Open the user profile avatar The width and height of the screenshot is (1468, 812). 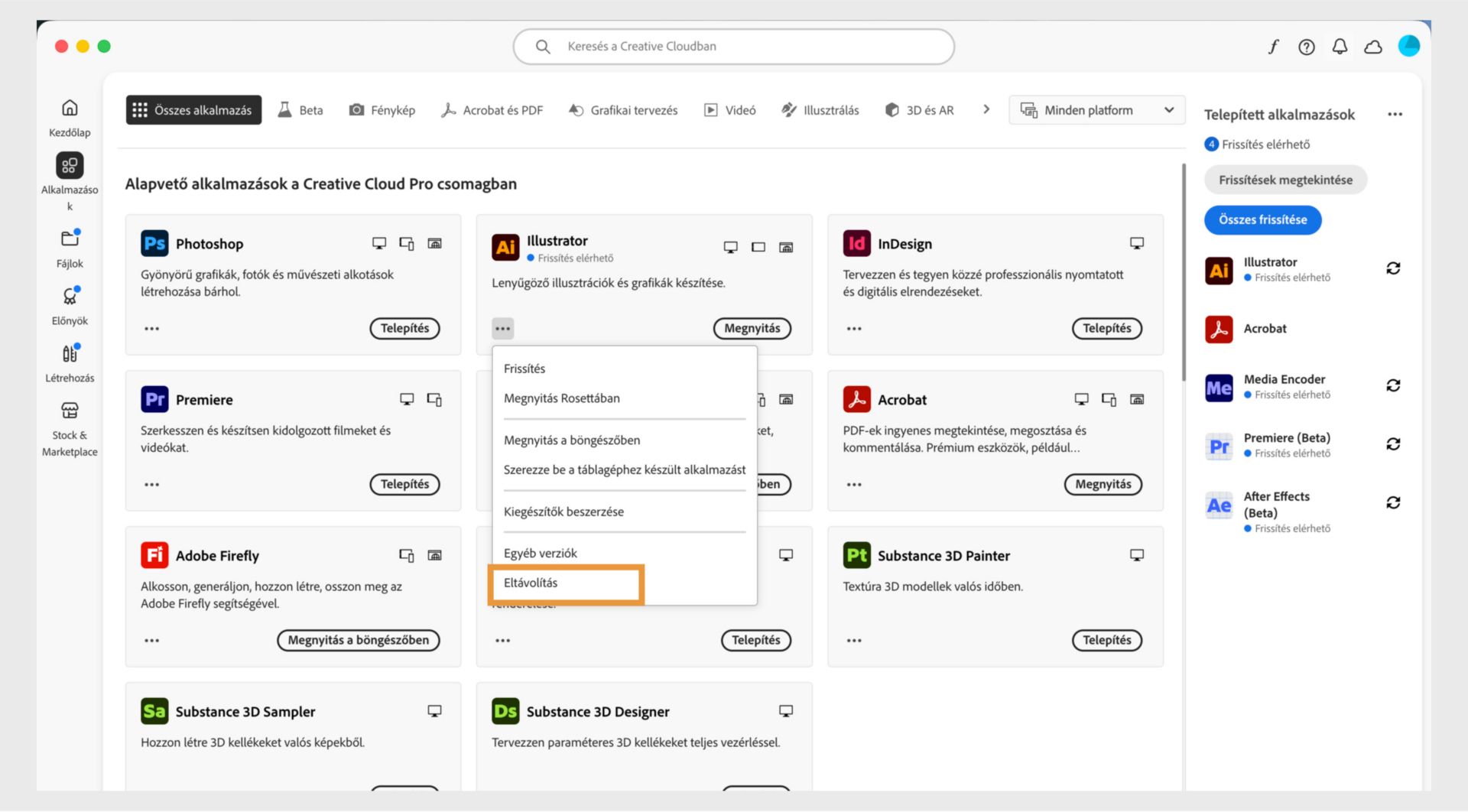pyautogui.click(x=1408, y=46)
